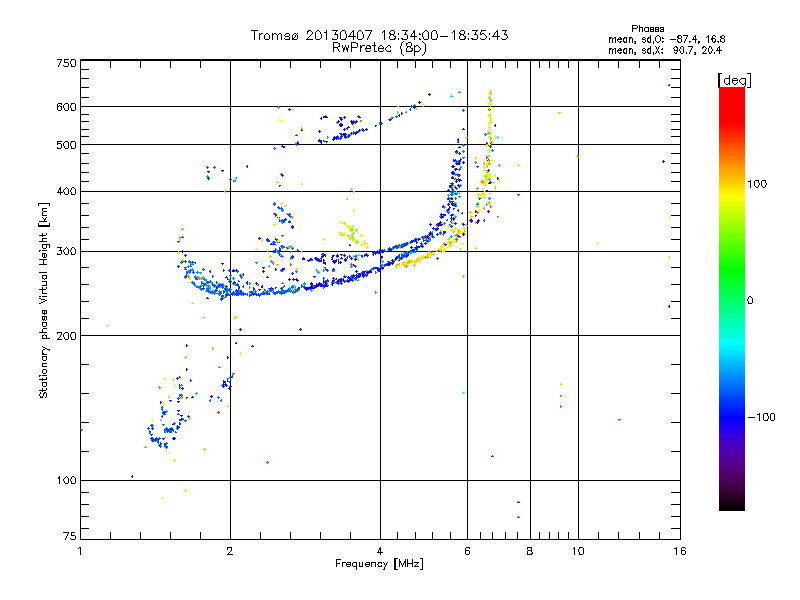
Task: Click the colorbar tick label '0'
Action: click(x=750, y=300)
